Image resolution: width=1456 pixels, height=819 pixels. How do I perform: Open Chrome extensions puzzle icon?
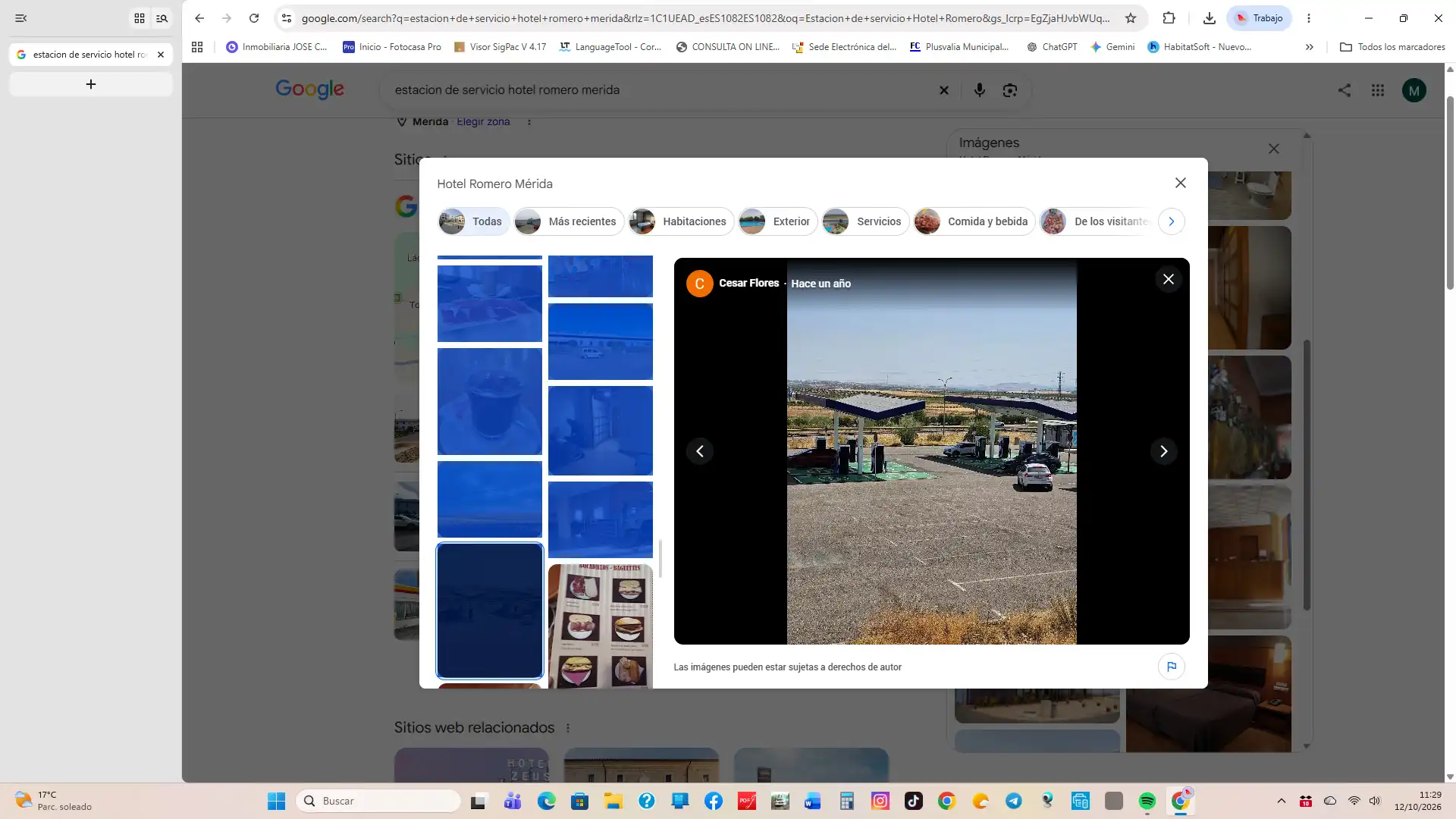click(x=1169, y=18)
